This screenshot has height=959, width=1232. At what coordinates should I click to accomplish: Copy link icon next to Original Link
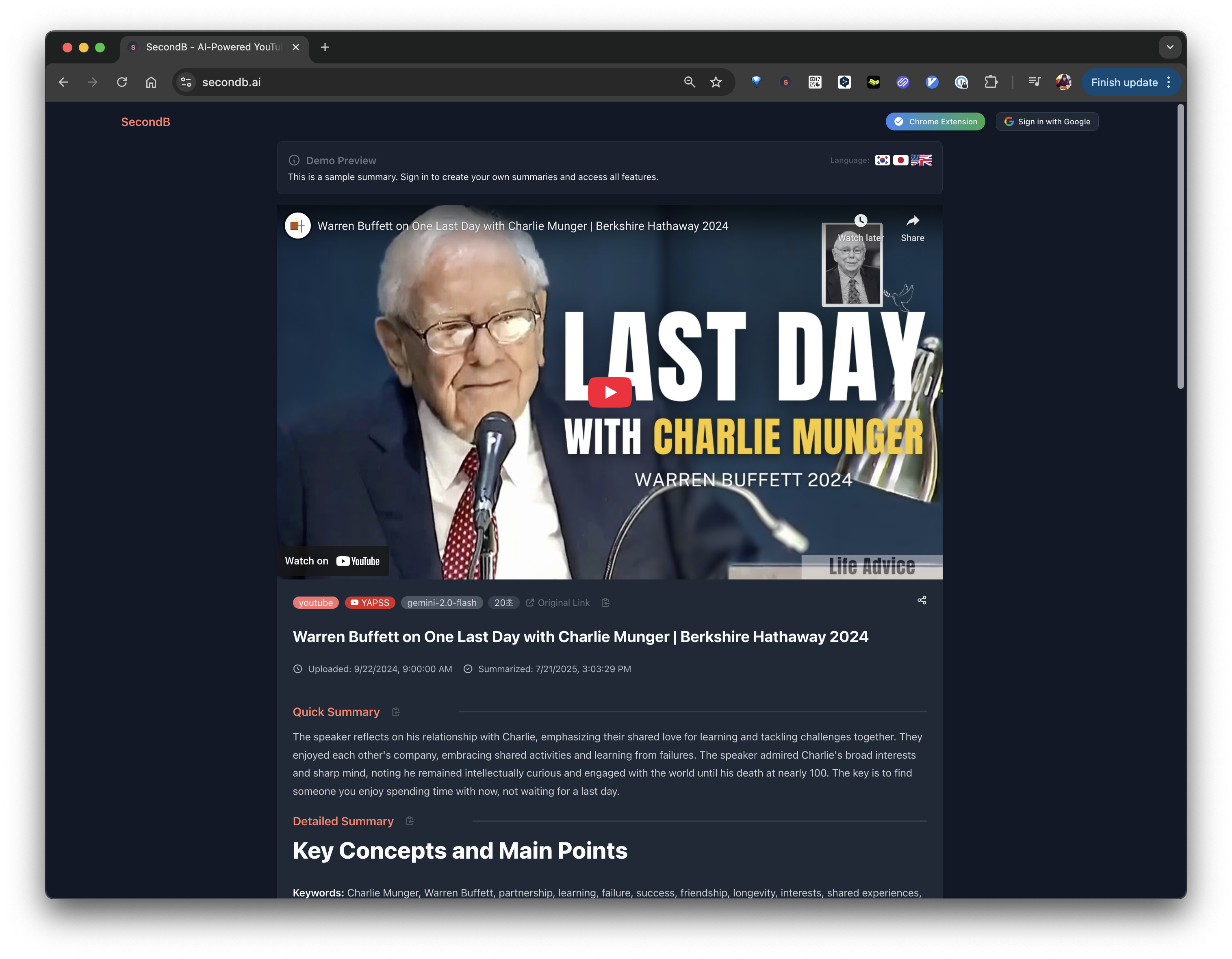tap(605, 603)
